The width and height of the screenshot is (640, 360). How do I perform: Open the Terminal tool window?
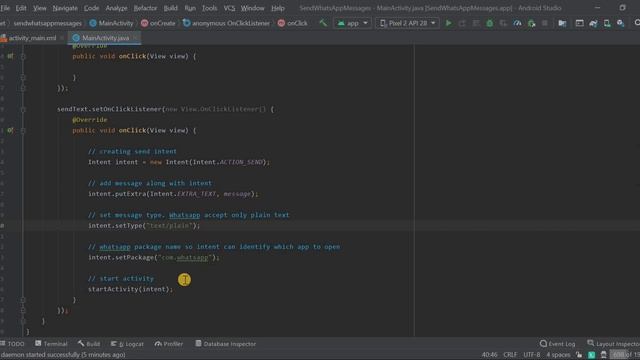point(51,344)
